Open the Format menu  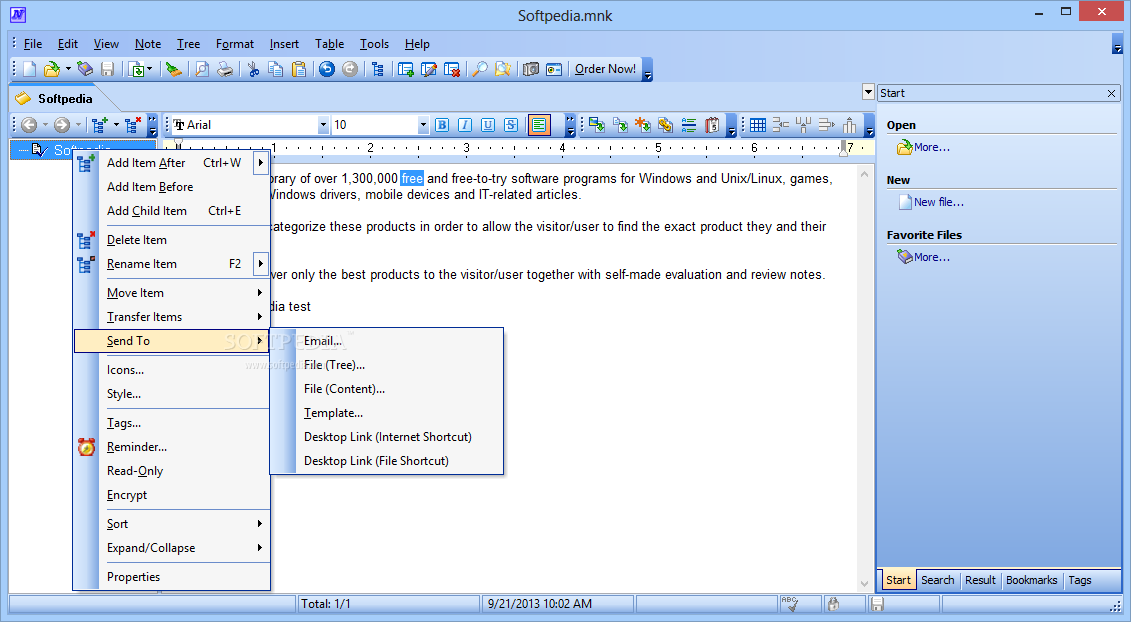(x=235, y=44)
